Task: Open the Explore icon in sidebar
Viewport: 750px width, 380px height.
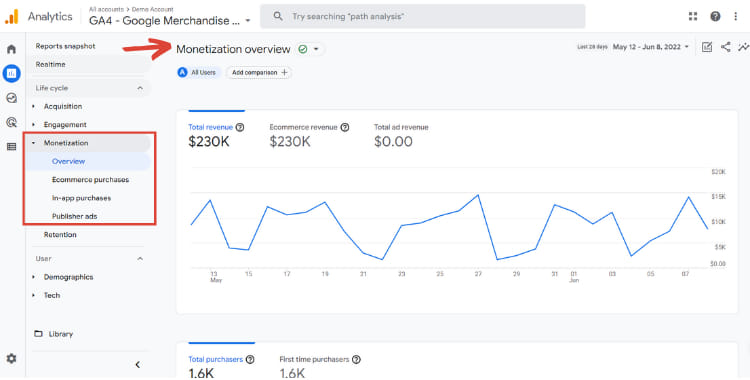Action: (x=11, y=98)
